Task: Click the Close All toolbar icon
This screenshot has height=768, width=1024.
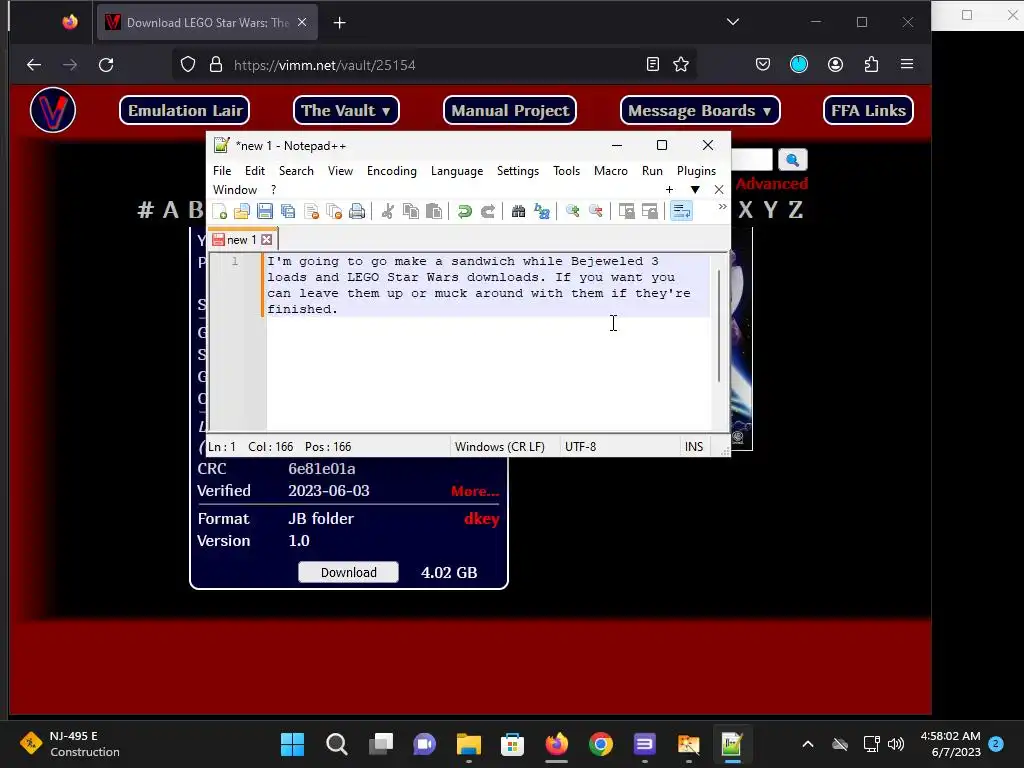Action: (334, 212)
